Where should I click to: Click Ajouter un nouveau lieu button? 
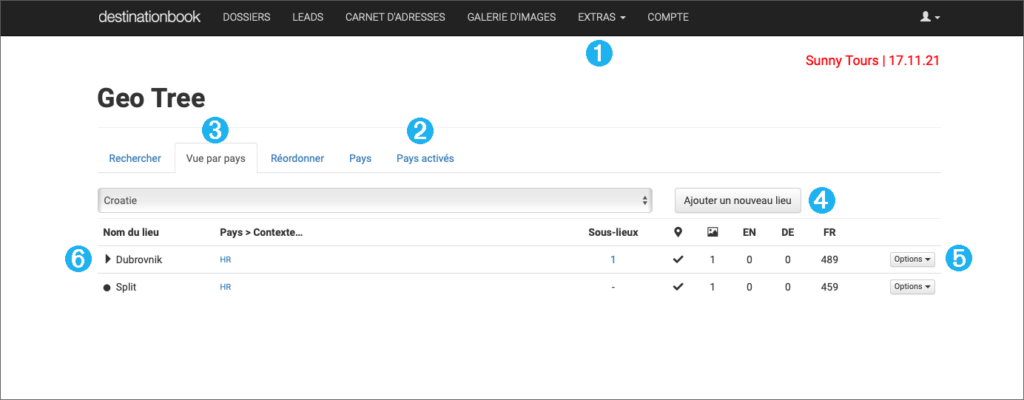pyautogui.click(x=737, y=200)
